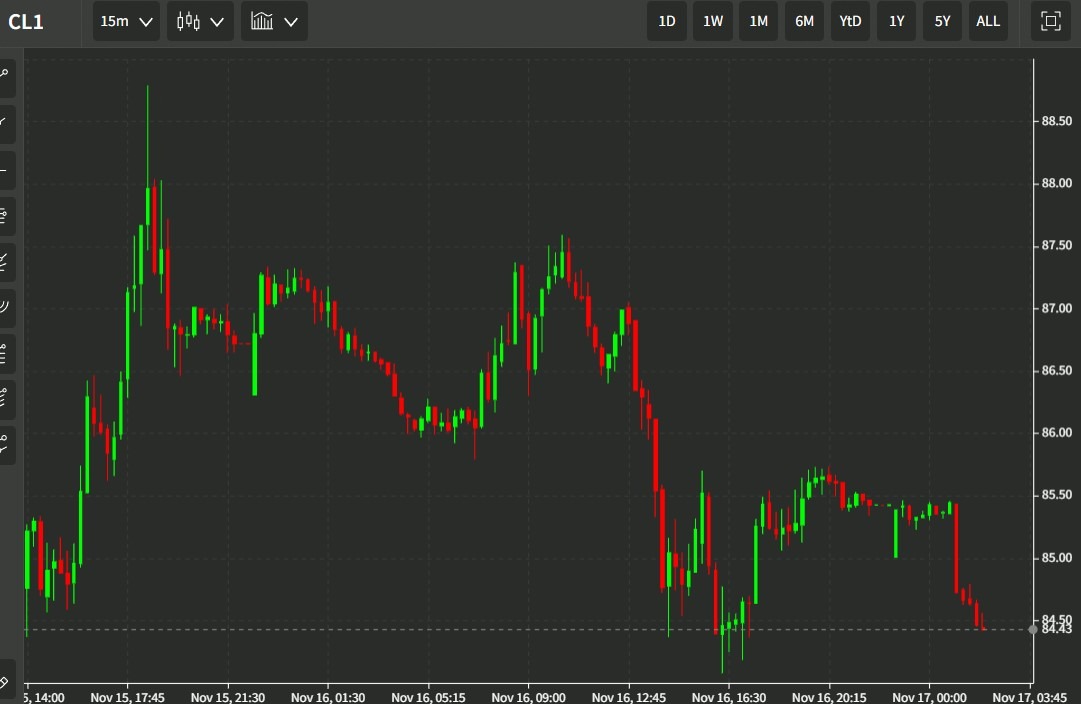
Task: Click the ALL time range button
Action: [988, 21]
